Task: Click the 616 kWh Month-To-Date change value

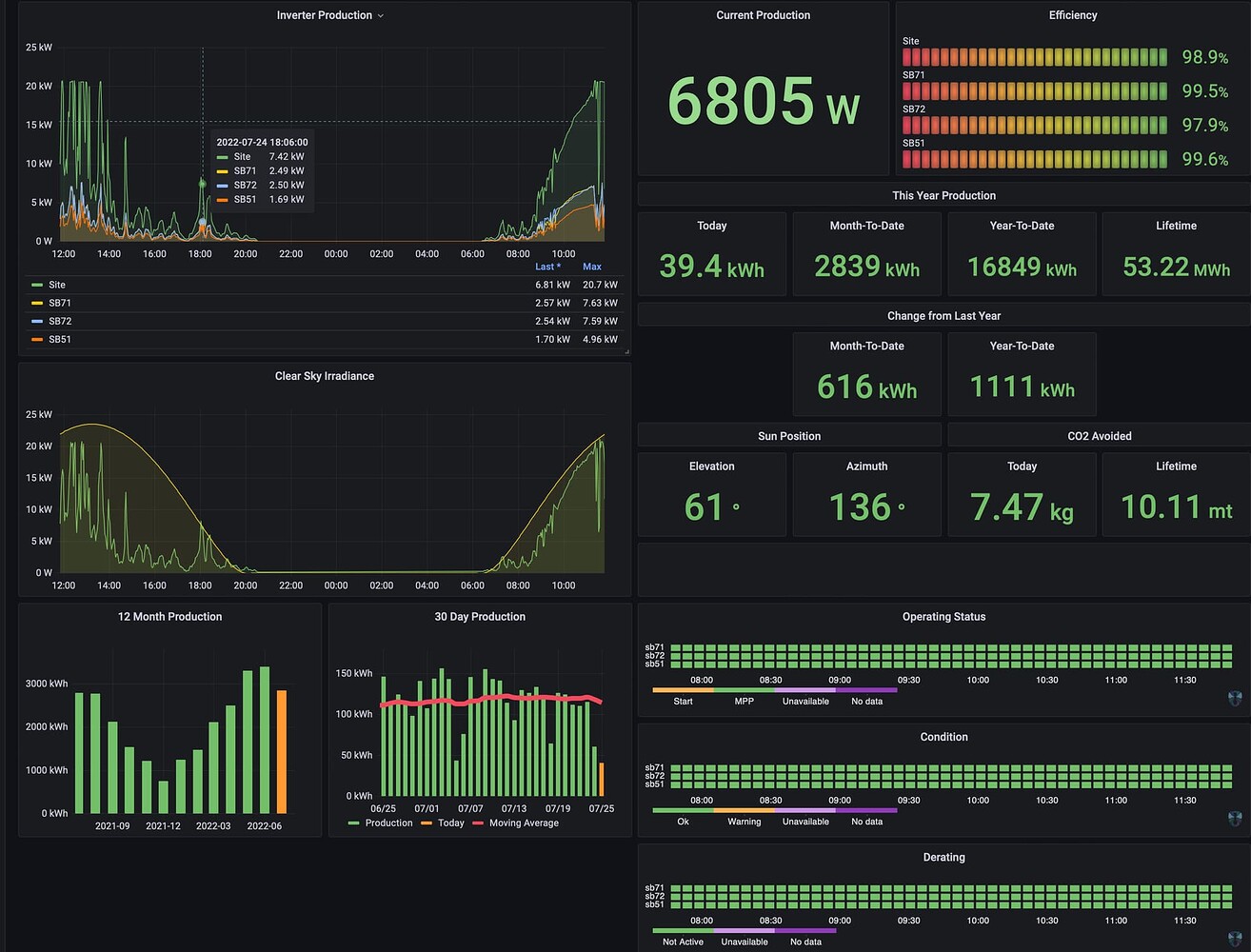Action: [x=866, y=387]
